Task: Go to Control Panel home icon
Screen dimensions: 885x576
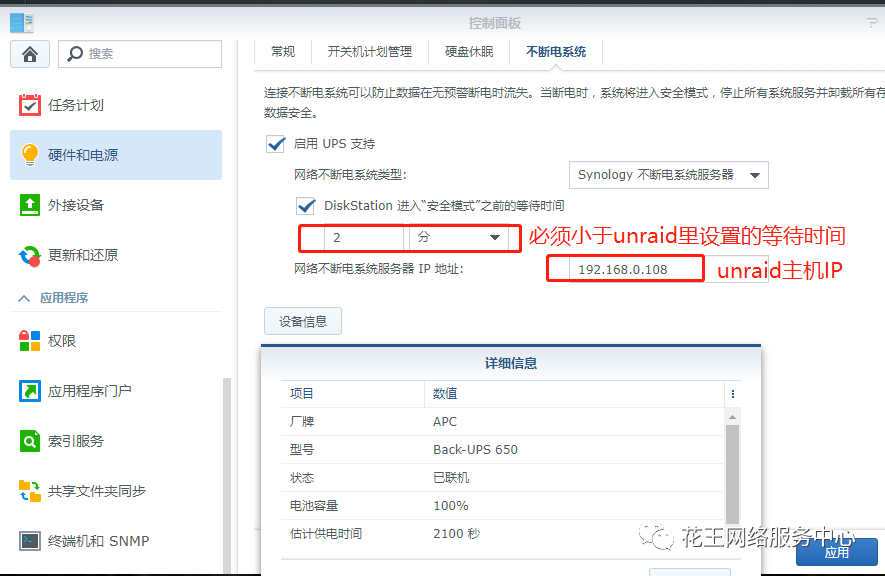Action: click(30, 54)
